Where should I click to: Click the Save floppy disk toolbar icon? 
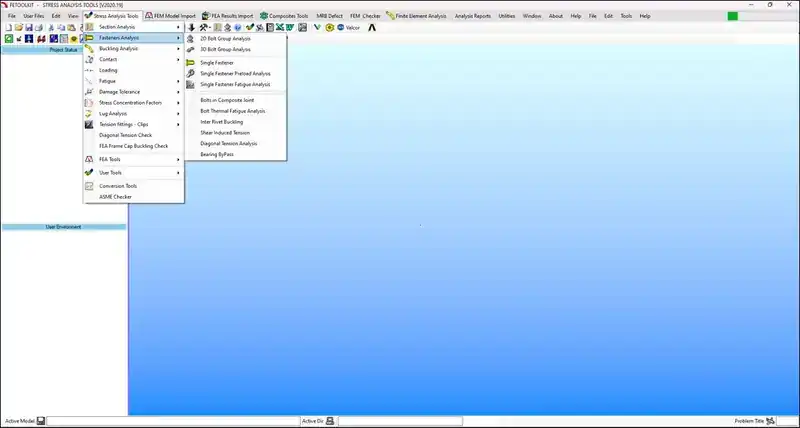pos(29,28)
